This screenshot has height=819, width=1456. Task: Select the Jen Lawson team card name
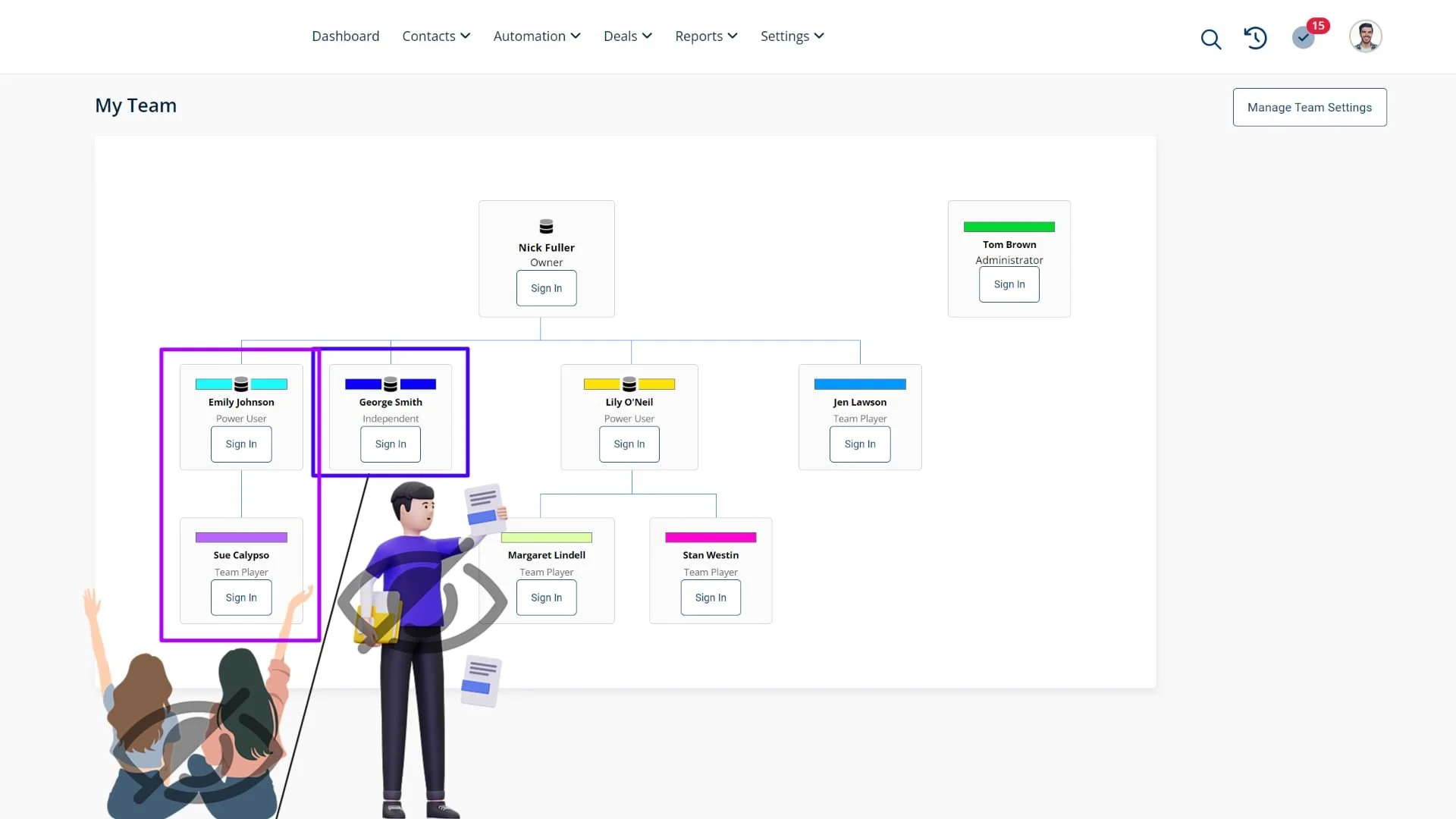click(860, 403)
